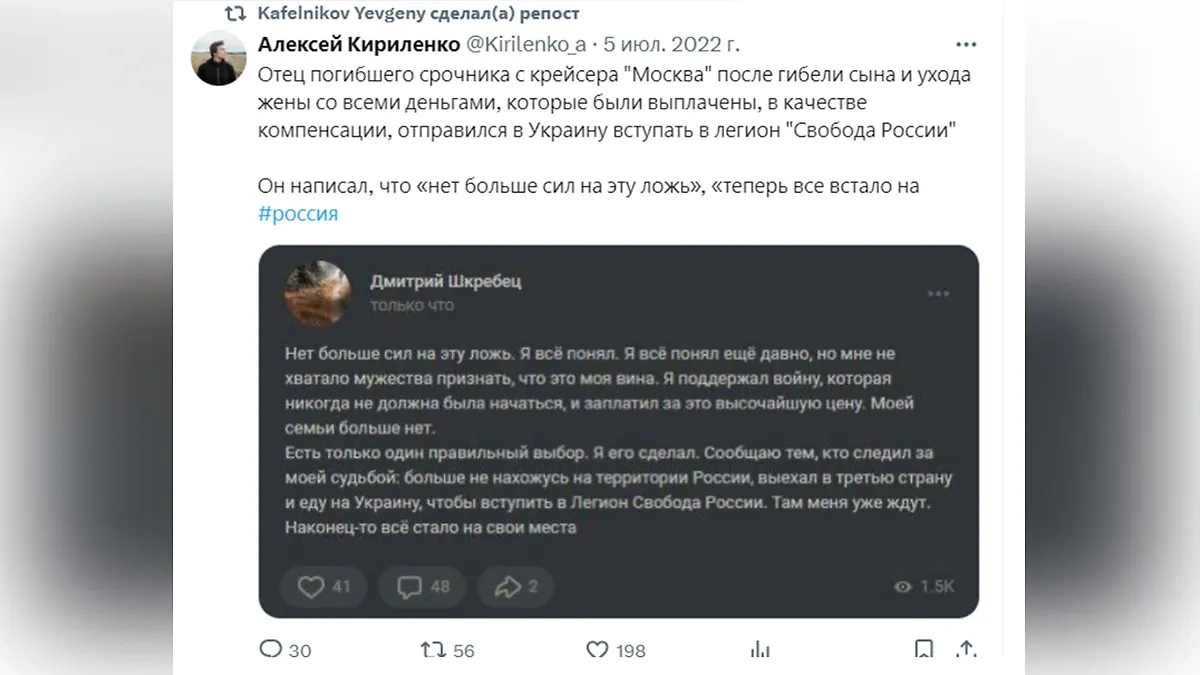
Task: Open Алексей Кириленко's profile name
Action: tap(358, 45)
